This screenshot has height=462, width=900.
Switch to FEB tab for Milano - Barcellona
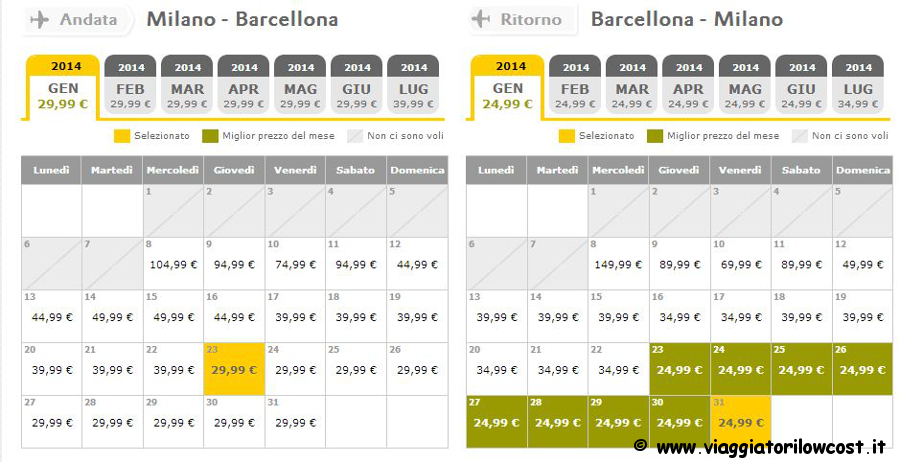(x=130, y=84)
